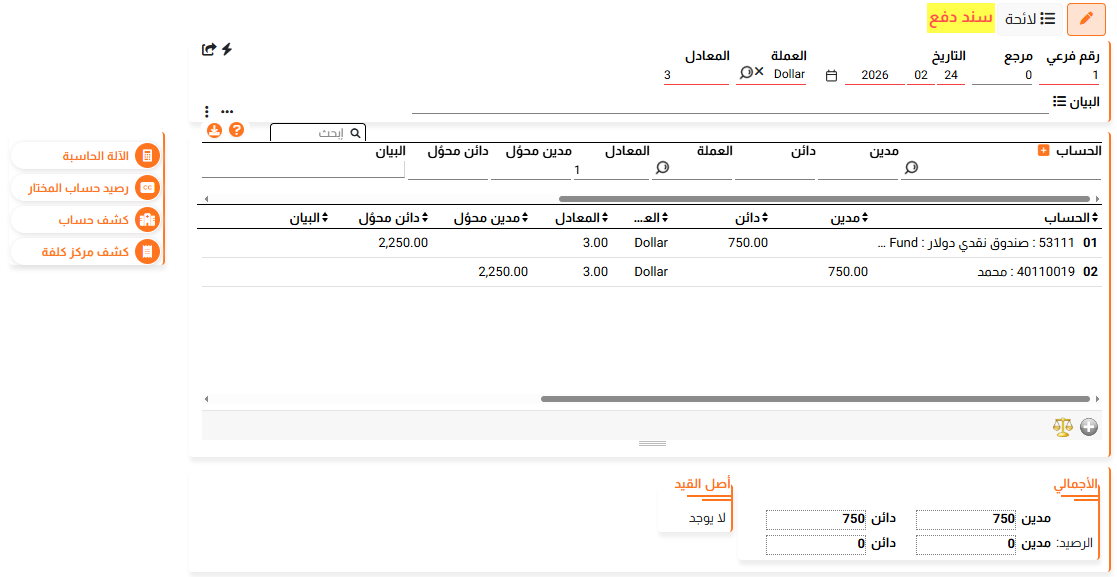Click the كشف حساب side button
1117x577 pixels.
[86, 220]
